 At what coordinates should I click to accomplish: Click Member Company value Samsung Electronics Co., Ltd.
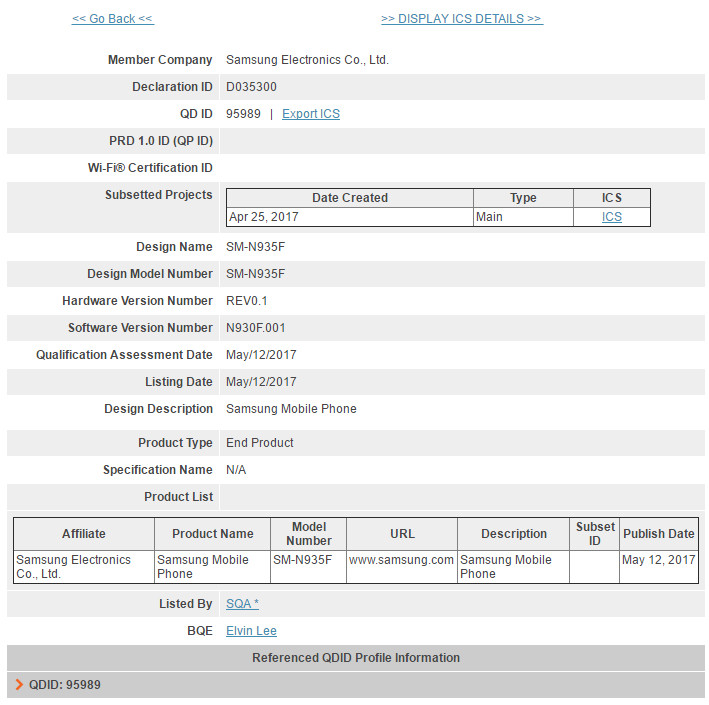(x=307, y=60)
